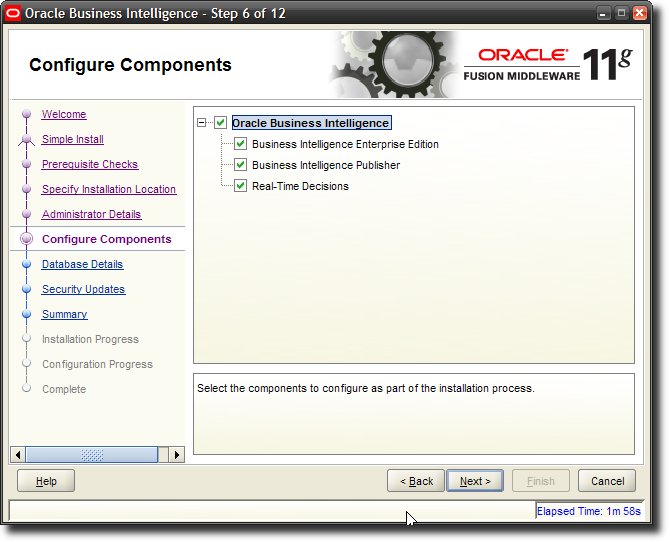Maximize the installer window
Screen dimensions: 670x542
621,13
